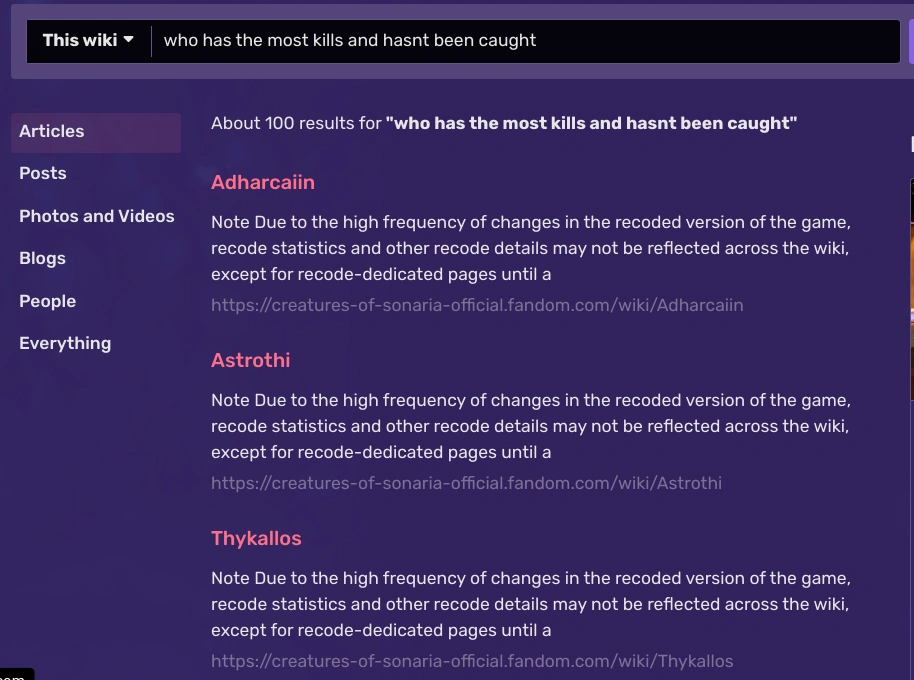914x680 pixels.
Task: Open the Blogs results filter
Action: [x=42, y=258]
